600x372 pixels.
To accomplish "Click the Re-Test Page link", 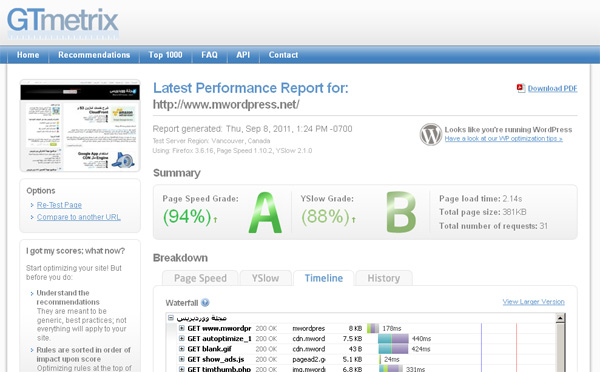I will (59, 205).
